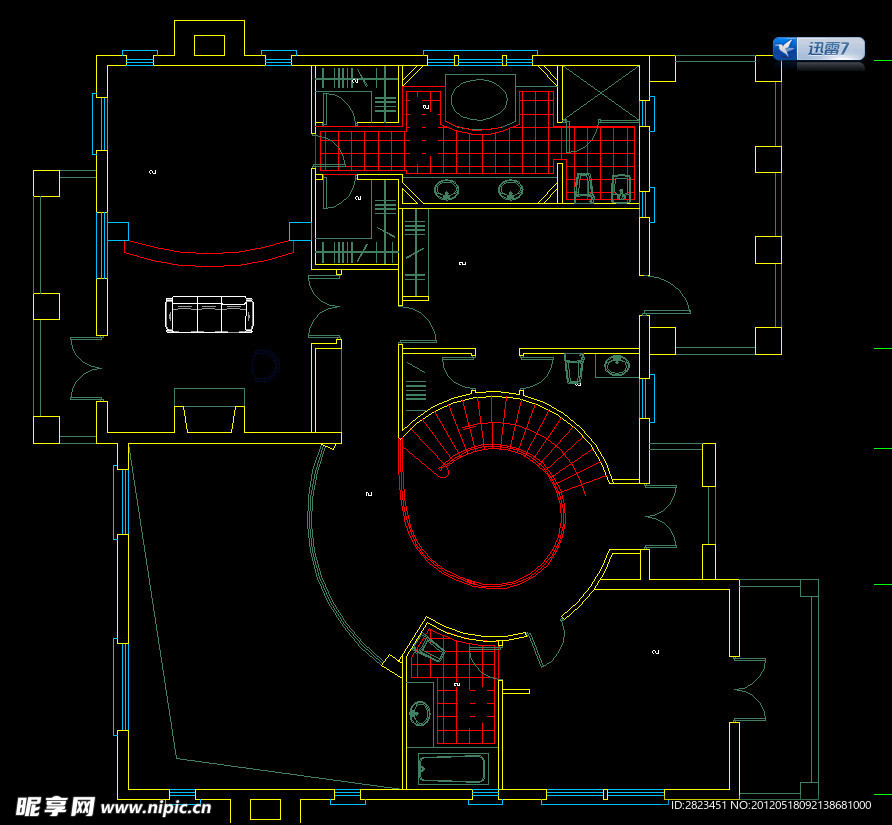This screenshot has height=825, width=892.
Task: Click the angled toilet in the bottom bathroom
Action: [432, 649]
